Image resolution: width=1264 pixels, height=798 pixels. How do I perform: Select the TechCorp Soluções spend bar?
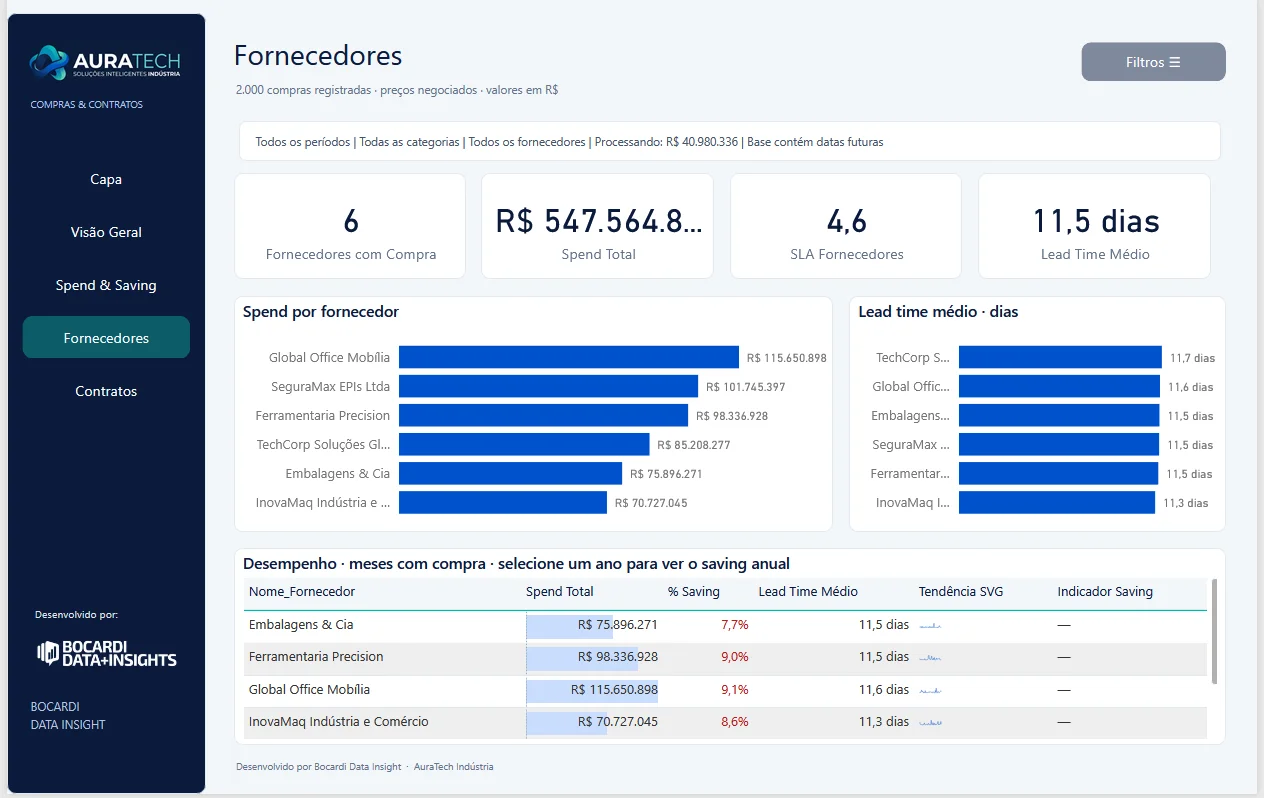click(x=524, y=444)
